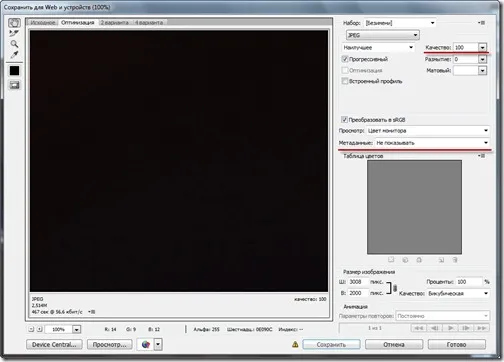Open the Матовый color dropdown
Image resolution: width=504 pixels, height=362 pixels.
(x=482, y=70)
